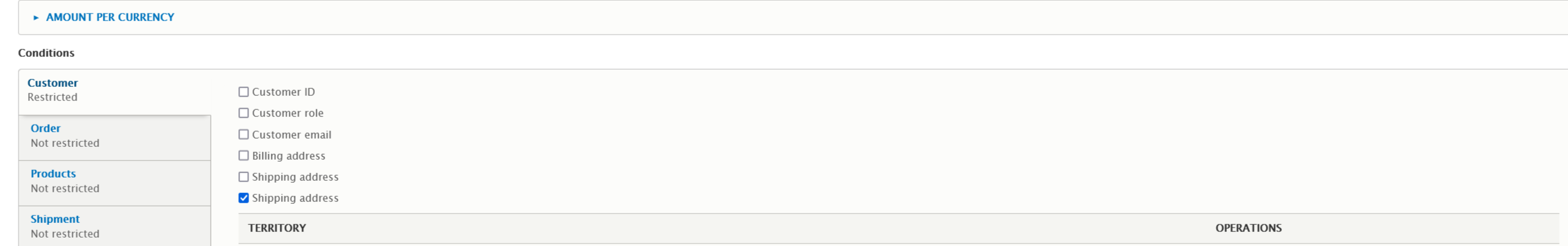Tick the unchecked Shipping address checkbox
The height and width of the screenshot is (246, 1568).
click(x=243, y=177)
